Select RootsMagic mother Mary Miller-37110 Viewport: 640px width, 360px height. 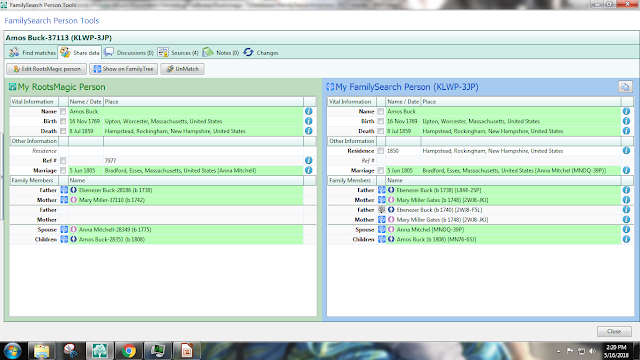point(112,200)
